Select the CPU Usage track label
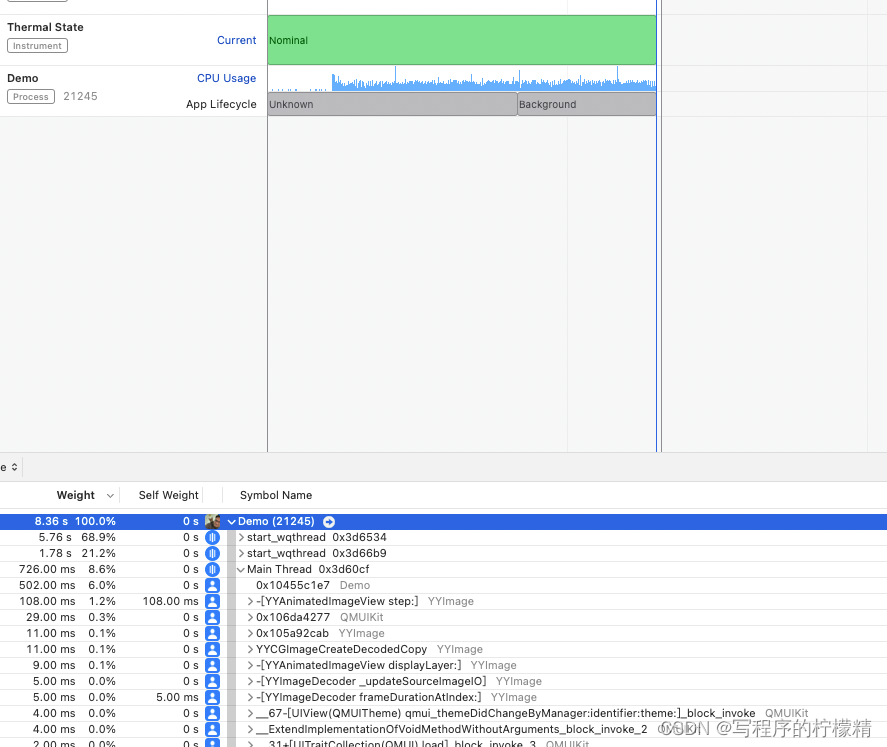Image resolution: width=887 pixels, height=747 pixels. click(226, 78)
